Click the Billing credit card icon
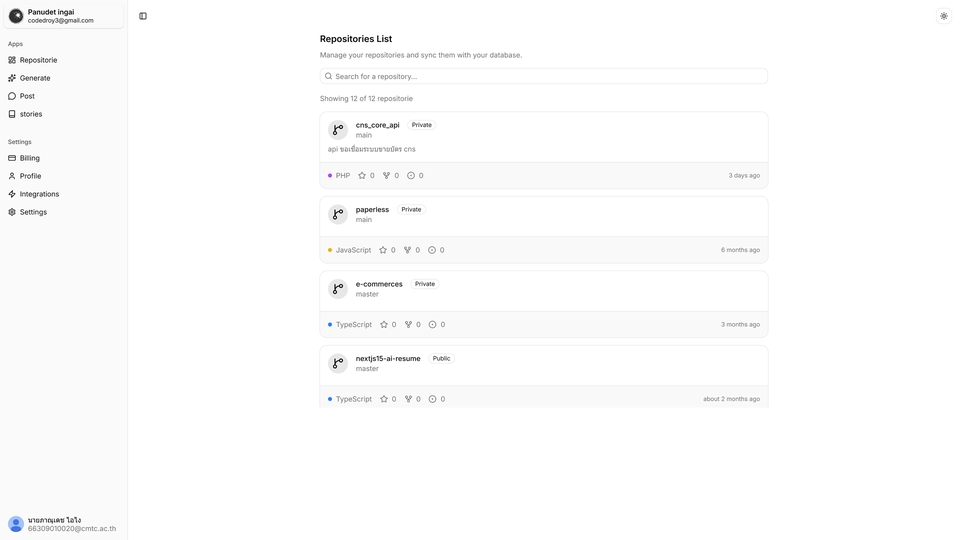 point(12,158)
